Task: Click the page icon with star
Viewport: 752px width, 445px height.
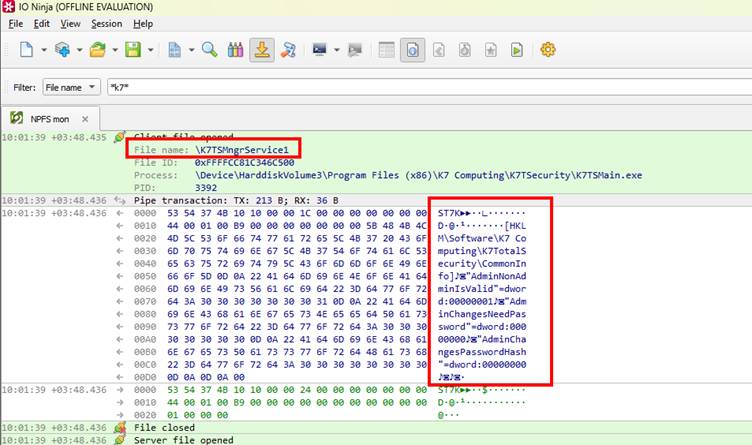Action: click(491, 50)
